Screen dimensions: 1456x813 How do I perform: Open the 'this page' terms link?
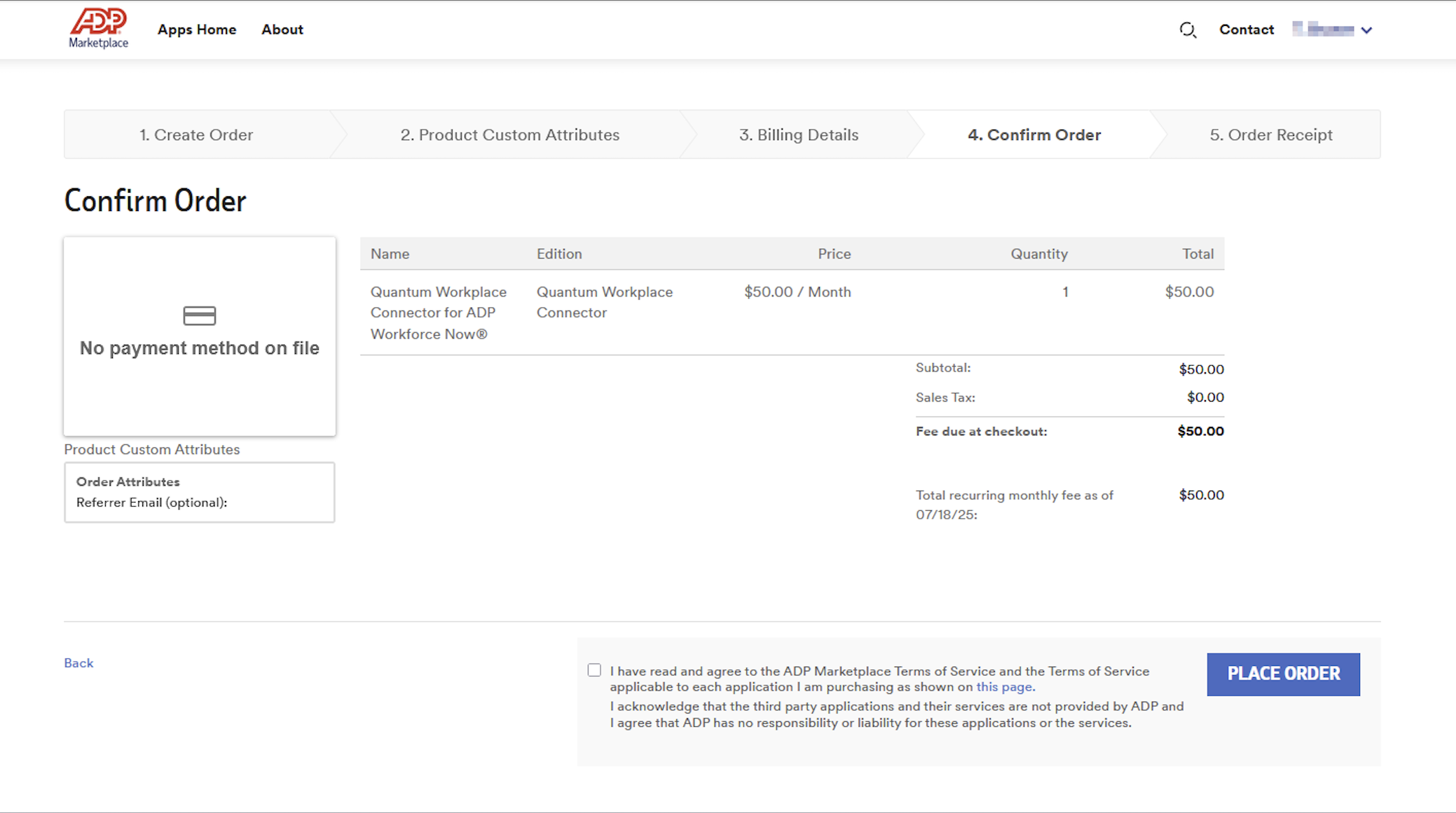coord(1004,687)
